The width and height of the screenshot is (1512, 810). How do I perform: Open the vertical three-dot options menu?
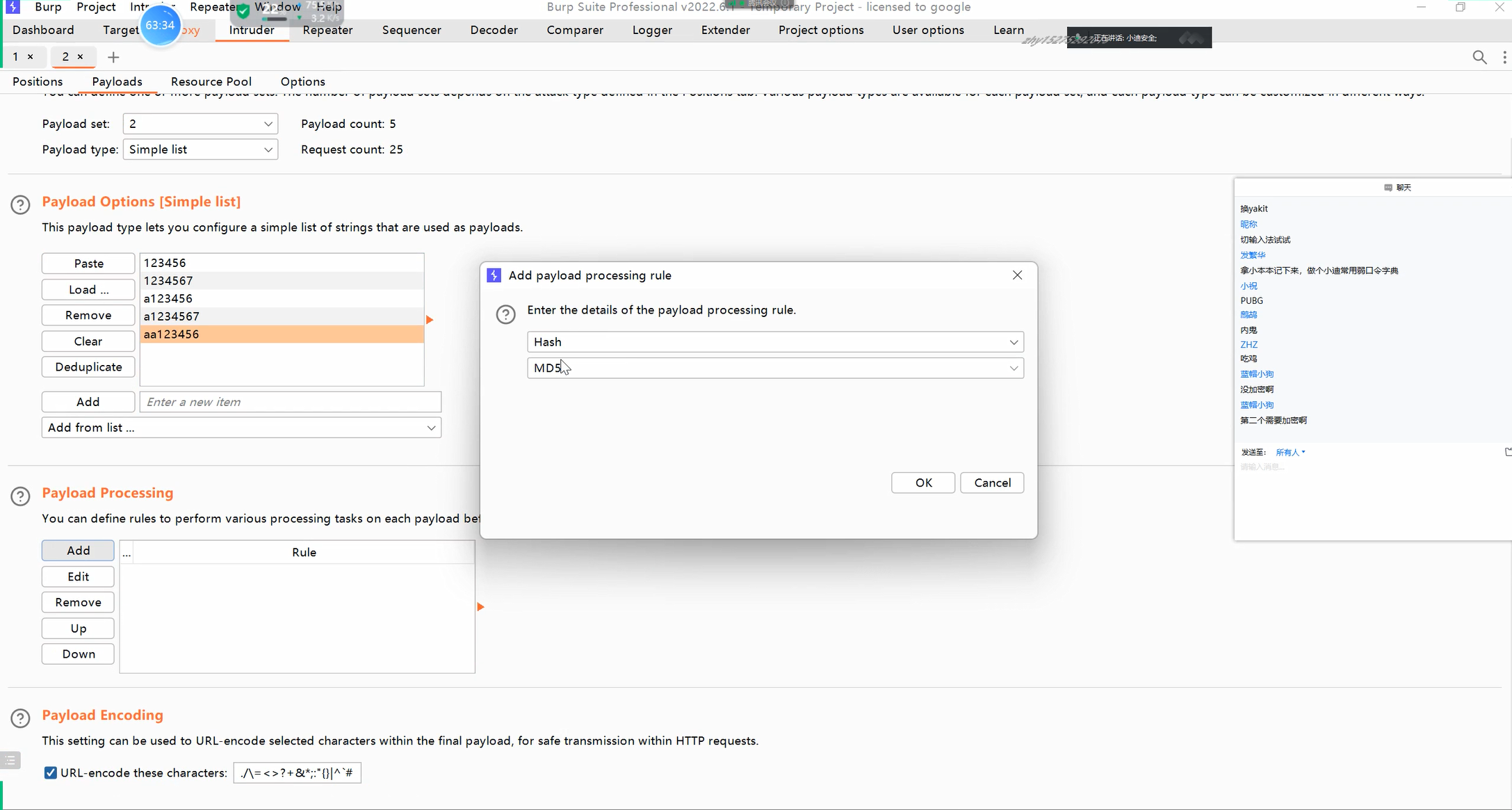[x=1504, y=57]
